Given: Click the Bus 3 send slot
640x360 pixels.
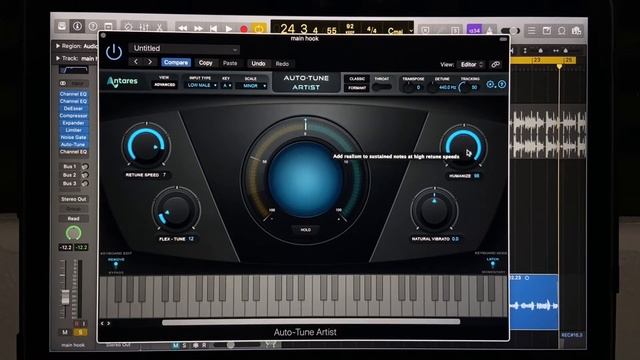Looking at the screenshot, I should tap(69, 184).
